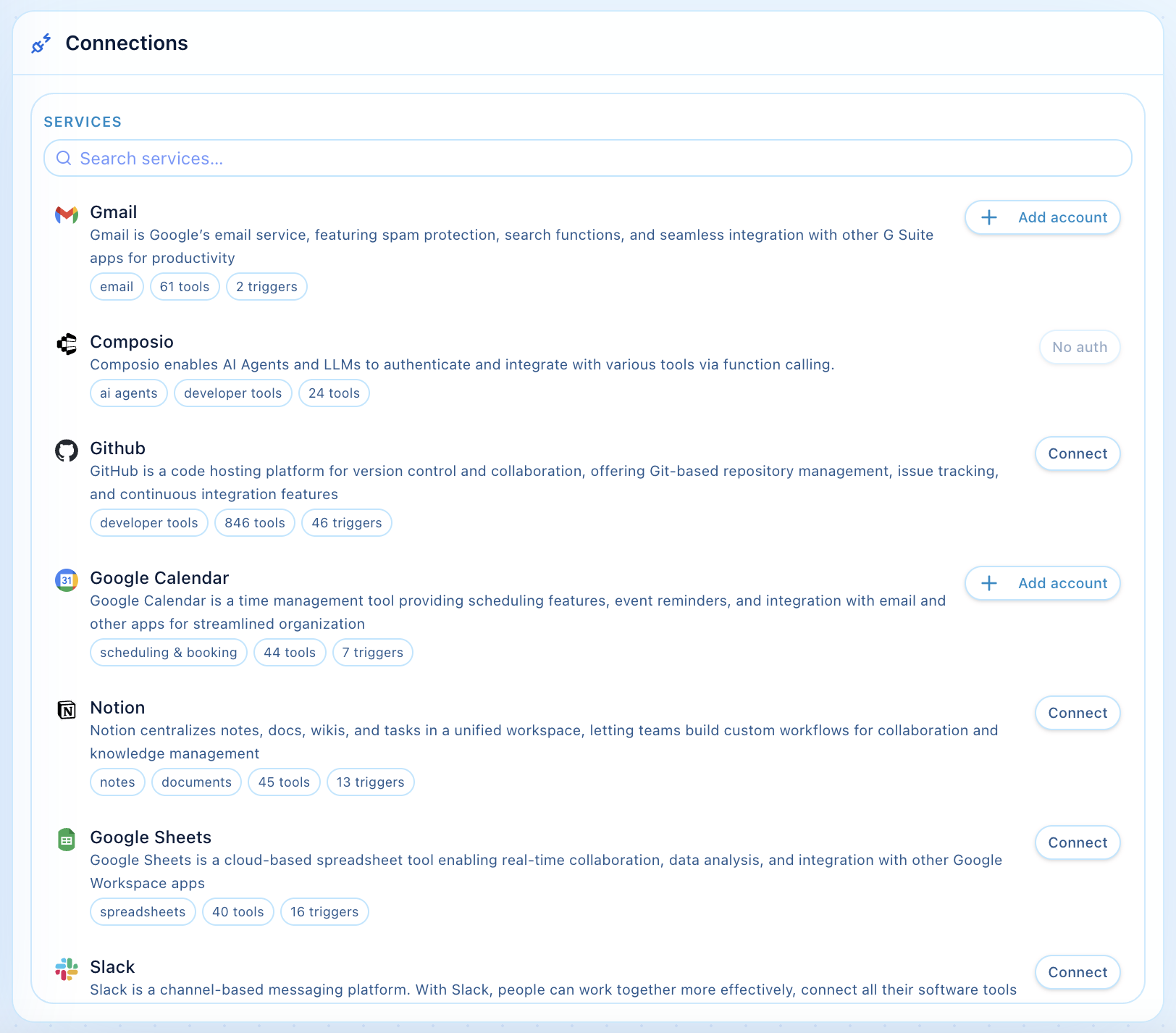
Task: Select the documents tag under Notion
Action: (x=197, y=782)
